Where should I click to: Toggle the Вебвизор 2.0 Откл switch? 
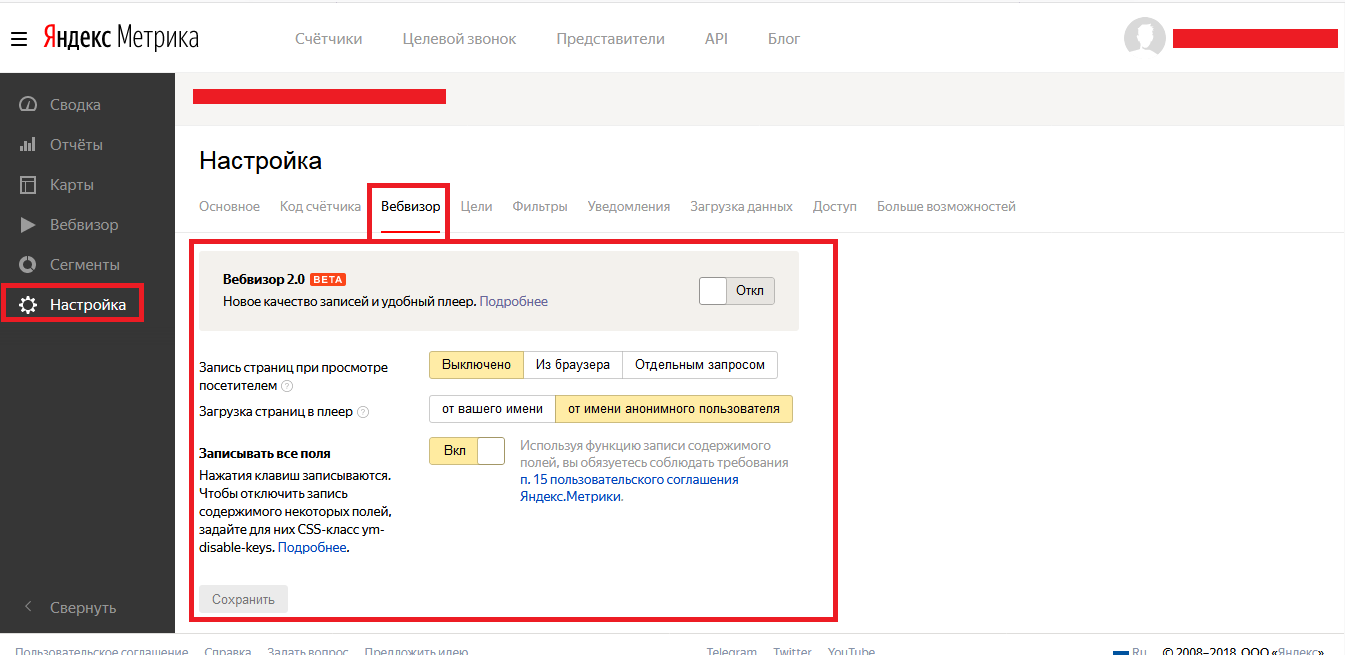click(737, 291)
